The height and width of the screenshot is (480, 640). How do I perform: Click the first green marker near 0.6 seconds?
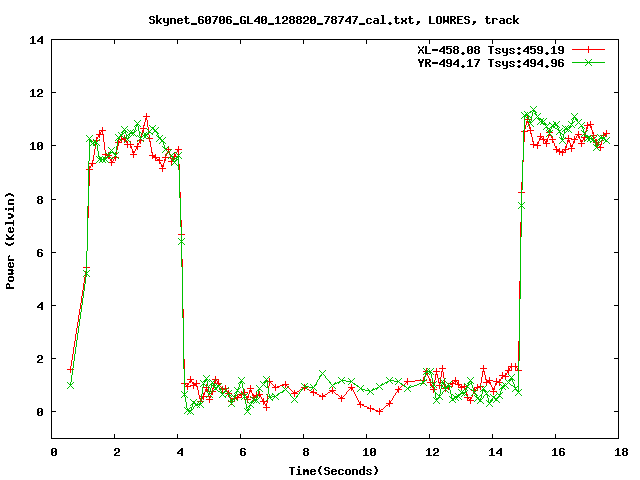[71, 385]
